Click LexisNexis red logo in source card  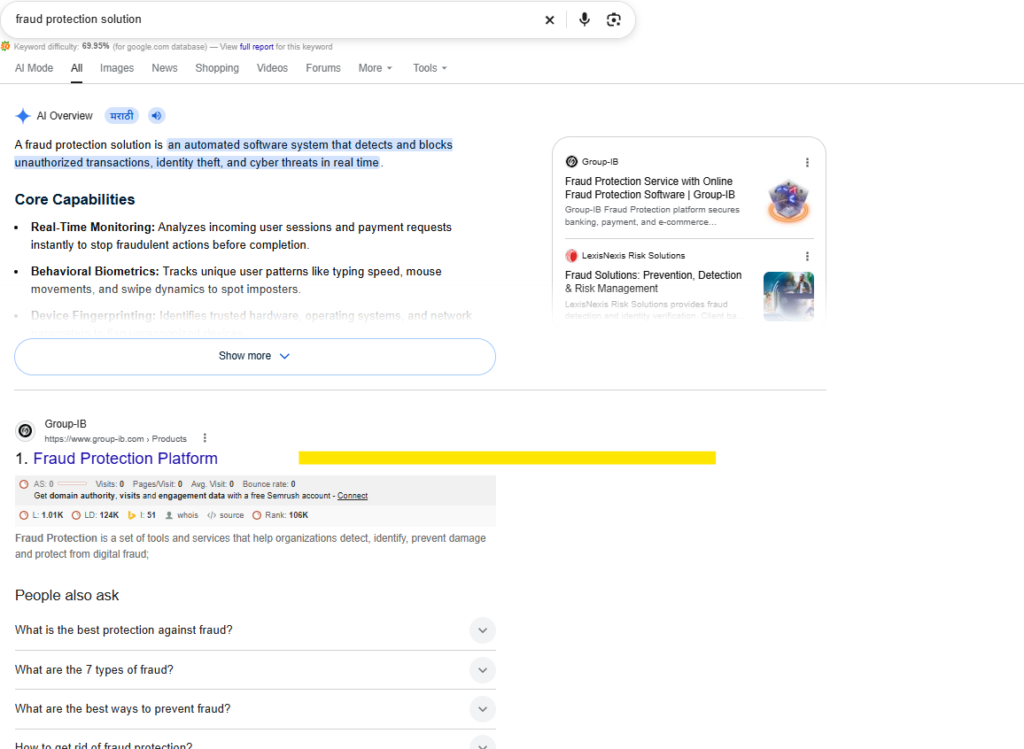click(x=571, y=255)
